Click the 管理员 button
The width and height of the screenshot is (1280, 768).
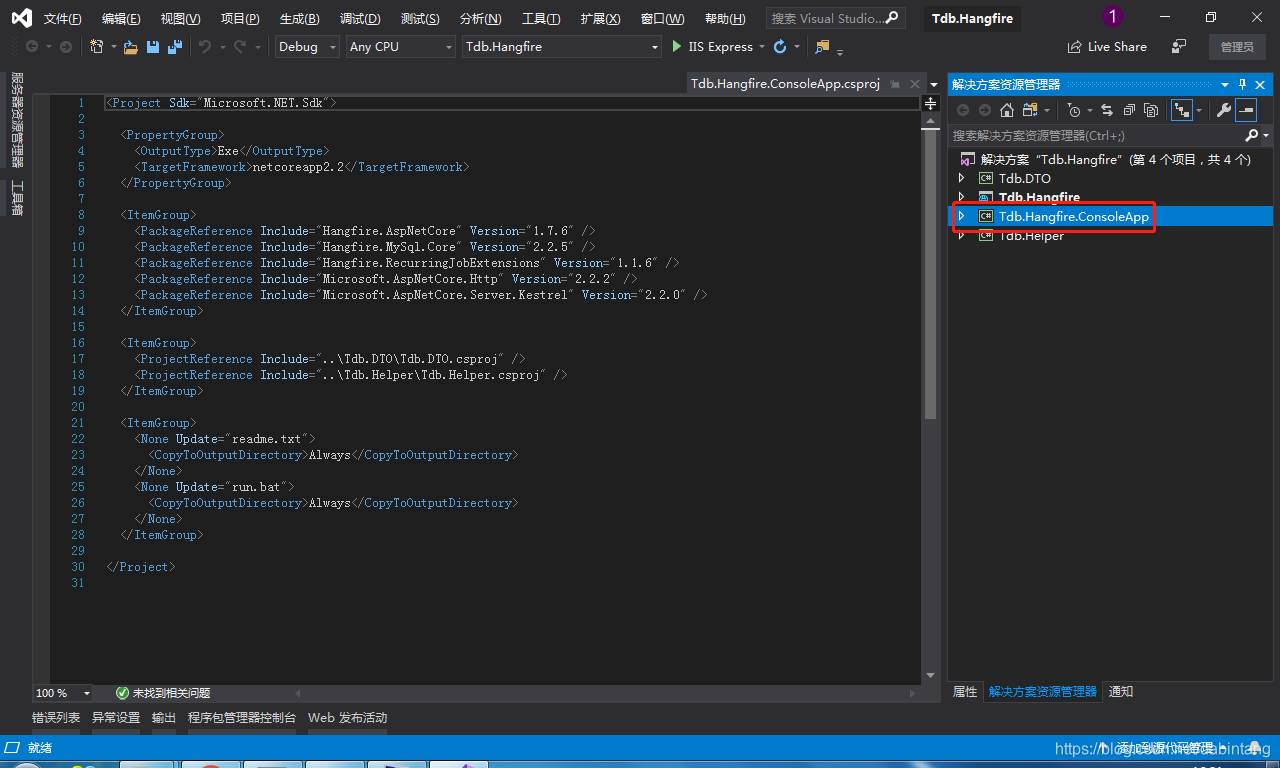(1237, 47)
